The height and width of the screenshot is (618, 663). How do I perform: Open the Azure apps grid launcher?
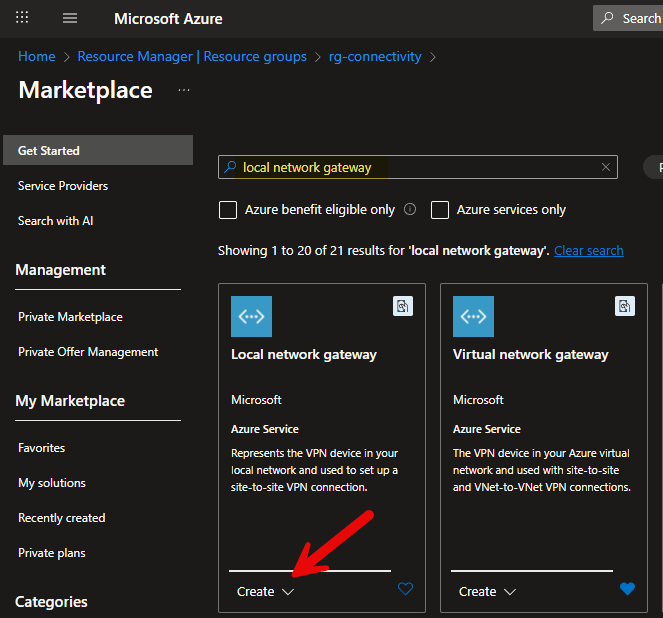tap(22, 18)
